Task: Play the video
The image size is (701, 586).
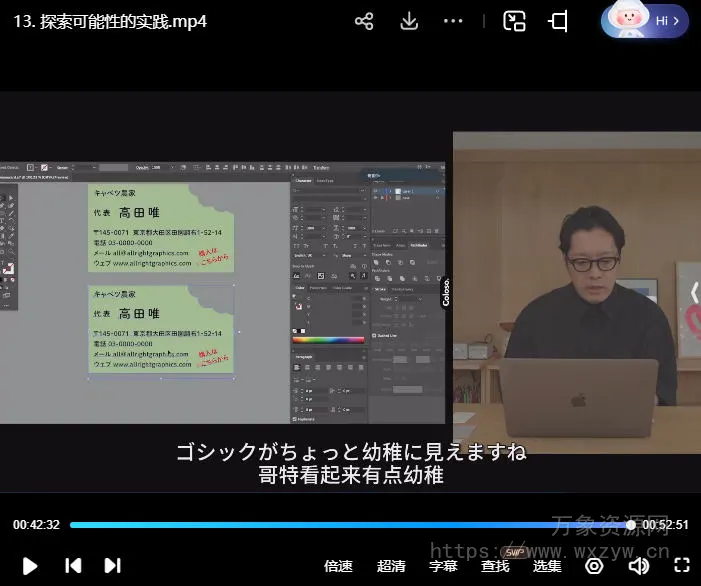Action: tap(30, 566)
